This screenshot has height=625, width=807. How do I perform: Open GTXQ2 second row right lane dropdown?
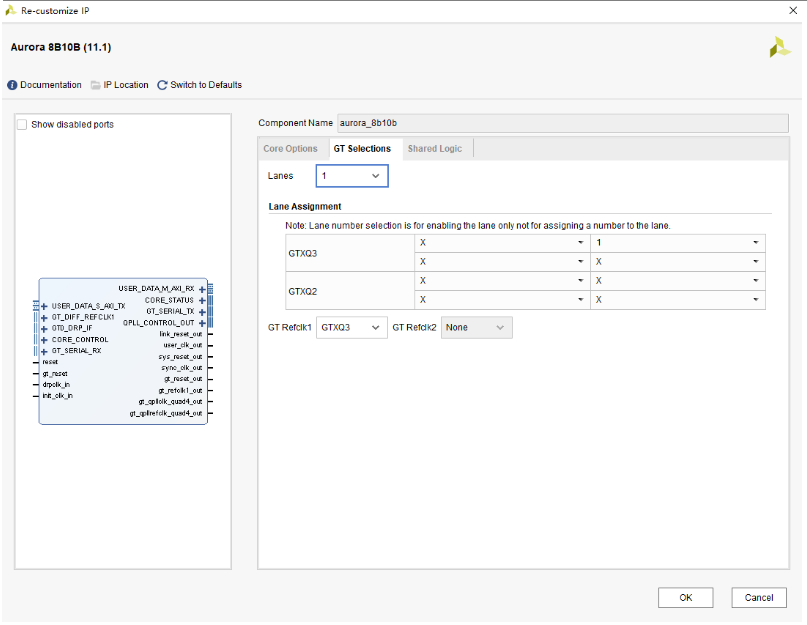pyautogui.click(x=678, y=300)
